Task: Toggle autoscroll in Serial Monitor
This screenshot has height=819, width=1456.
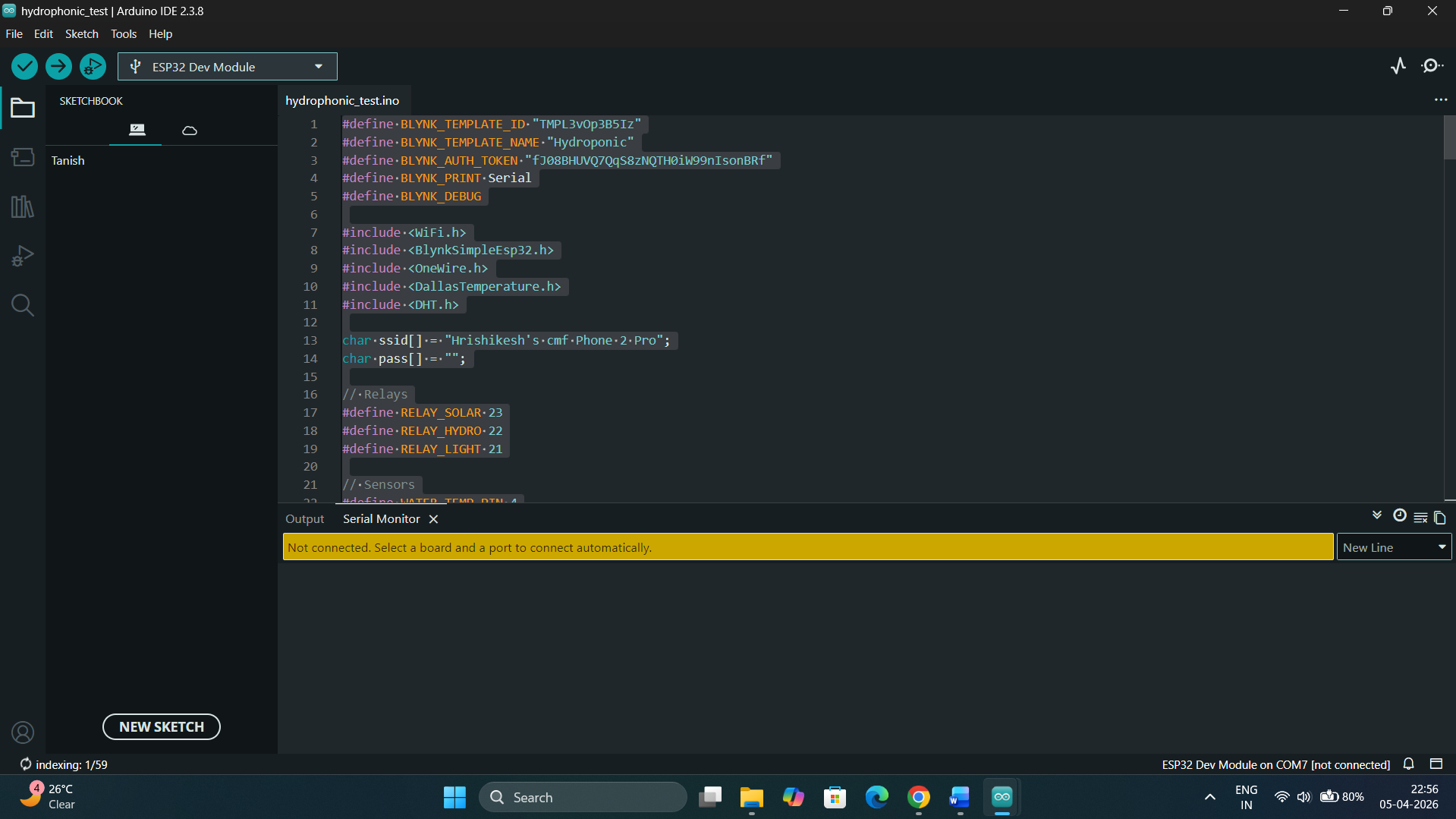Action: coord(1377,516)
